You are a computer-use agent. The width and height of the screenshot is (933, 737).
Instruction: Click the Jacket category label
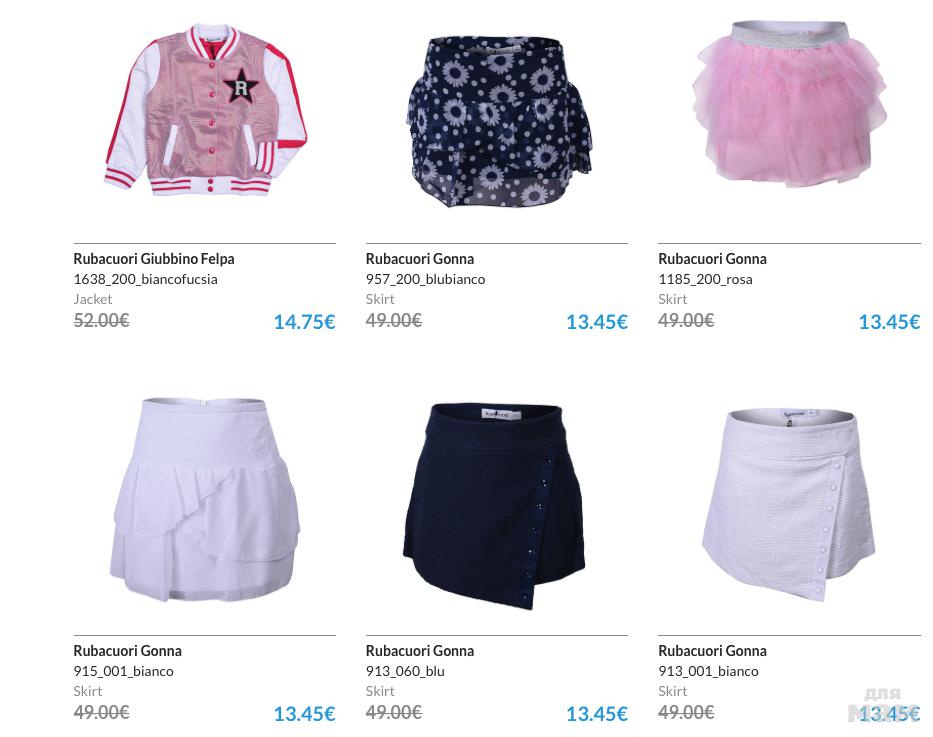click(92, 299)
